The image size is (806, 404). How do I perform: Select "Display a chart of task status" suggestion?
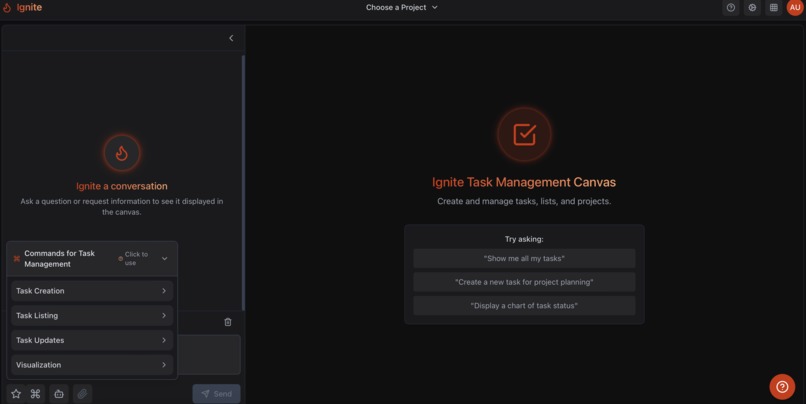(x=524, y=306)
